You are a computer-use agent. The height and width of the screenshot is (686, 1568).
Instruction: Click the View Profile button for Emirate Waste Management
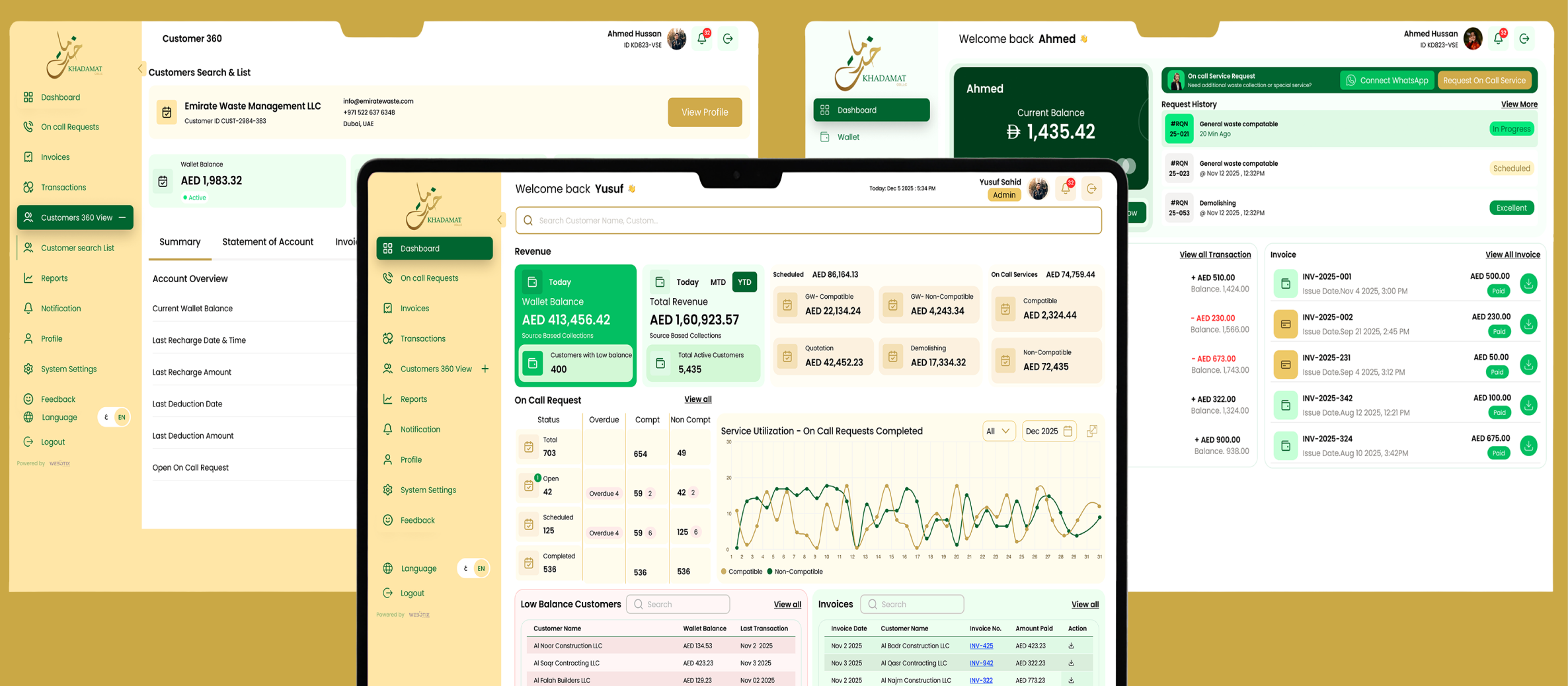(704, 112)
